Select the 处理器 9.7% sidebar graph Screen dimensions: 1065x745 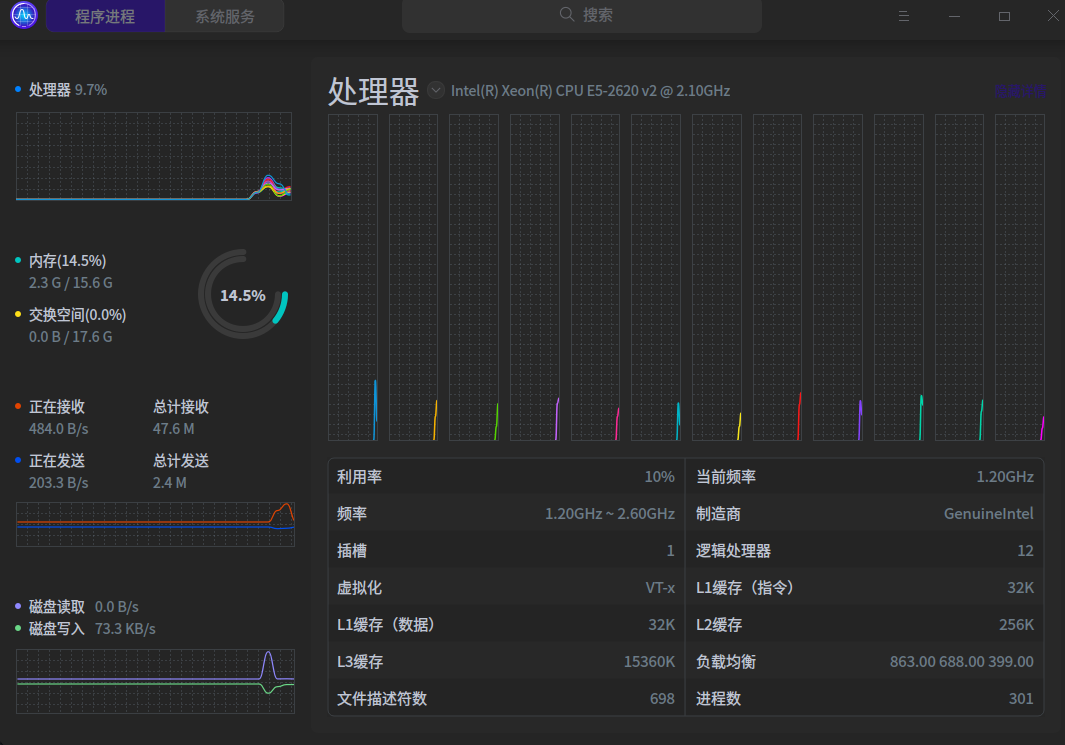point(154,156)
